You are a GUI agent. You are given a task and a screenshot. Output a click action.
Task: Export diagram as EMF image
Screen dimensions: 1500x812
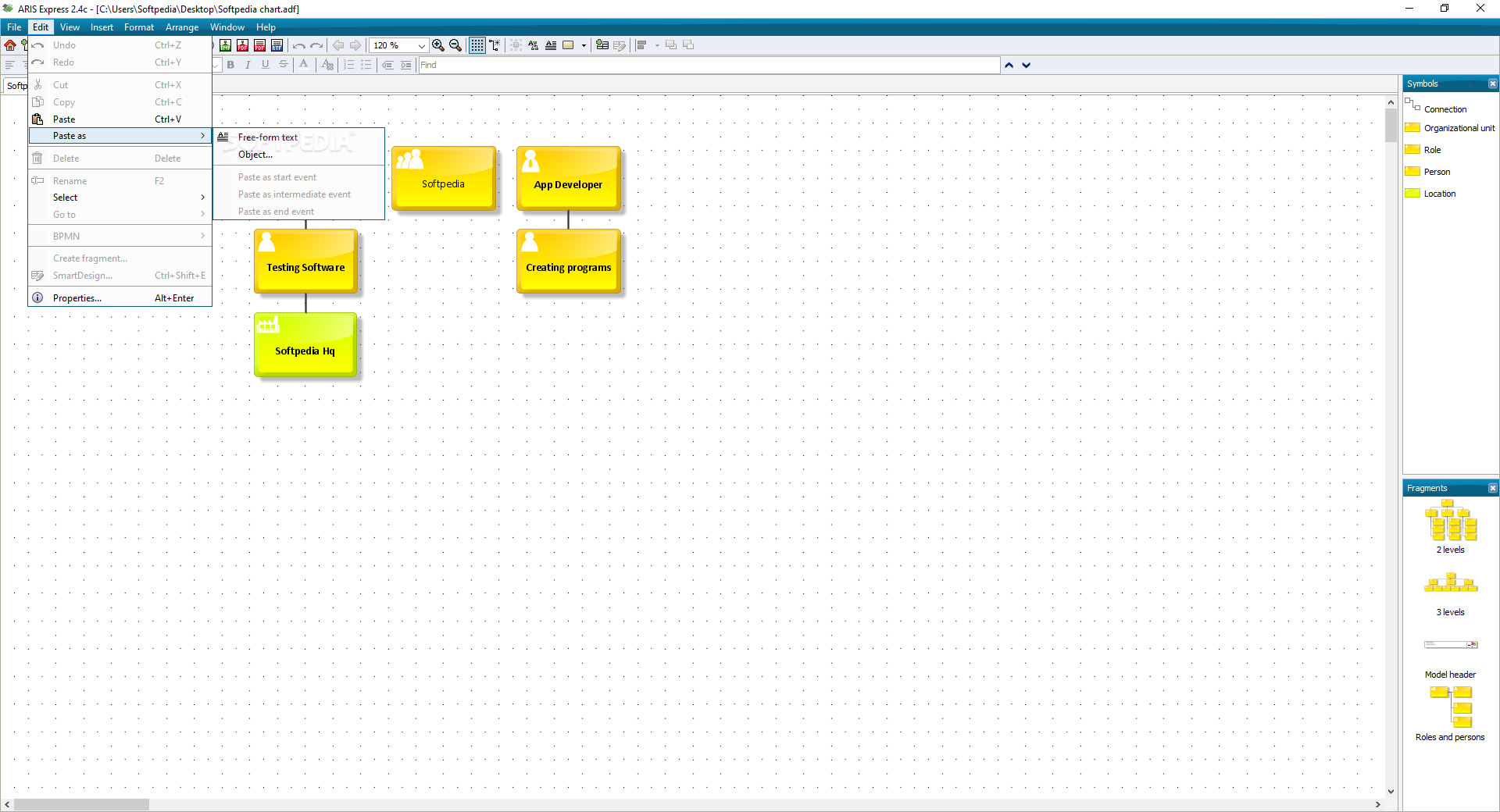[225, 45]
